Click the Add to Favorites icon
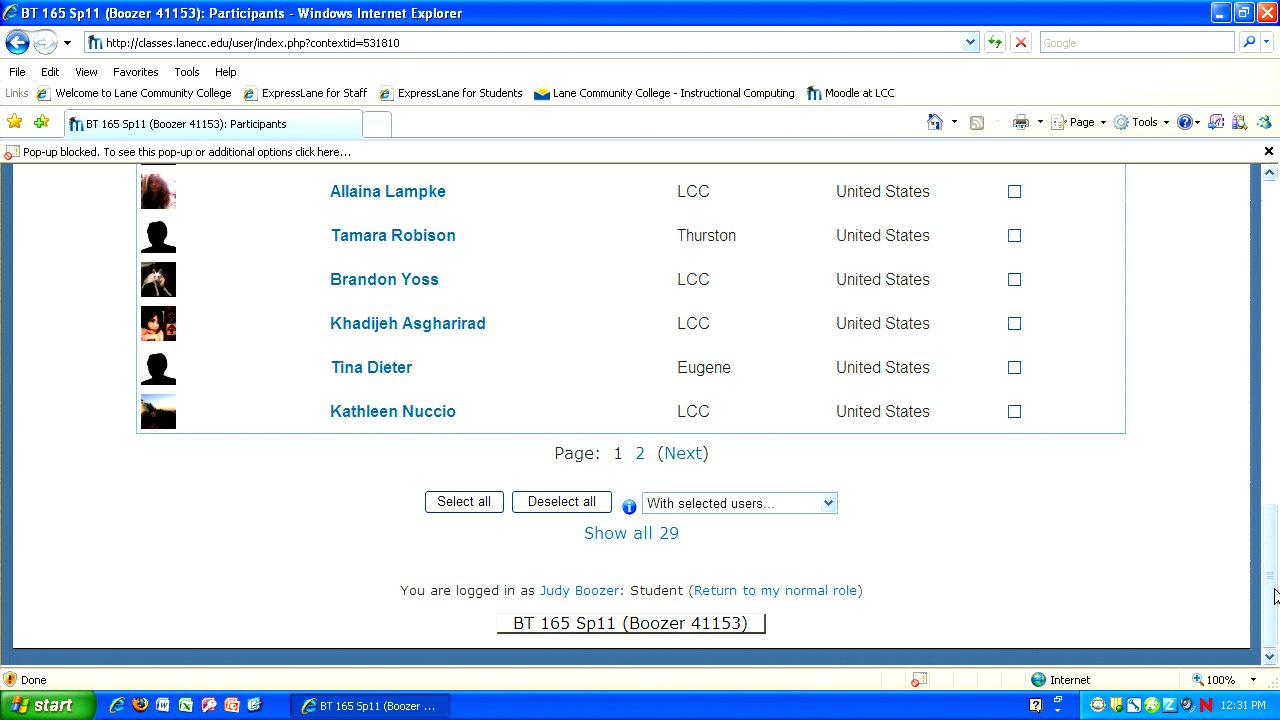 (x=41, y=122)
